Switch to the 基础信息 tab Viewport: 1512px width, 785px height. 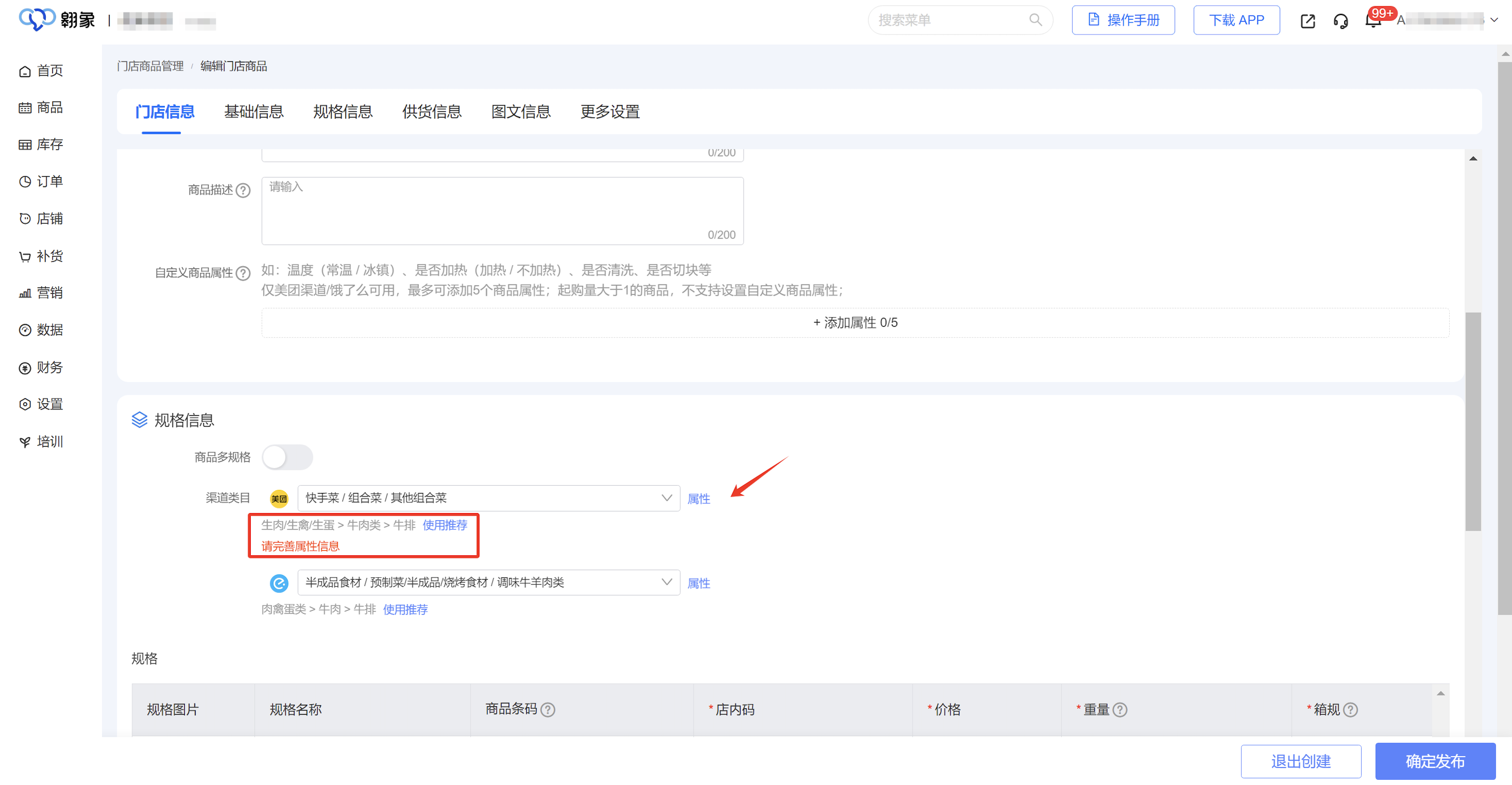point(253,112)
